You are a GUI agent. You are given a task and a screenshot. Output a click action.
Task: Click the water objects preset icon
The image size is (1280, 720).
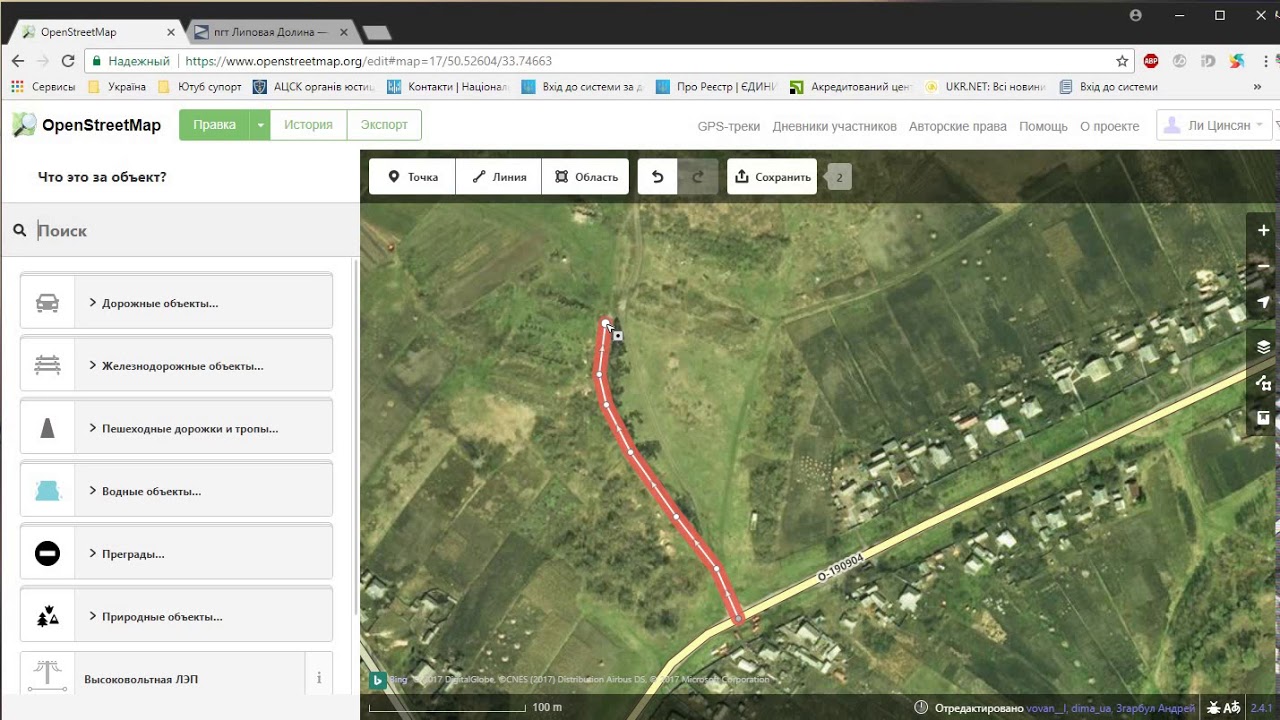point(47,491)
